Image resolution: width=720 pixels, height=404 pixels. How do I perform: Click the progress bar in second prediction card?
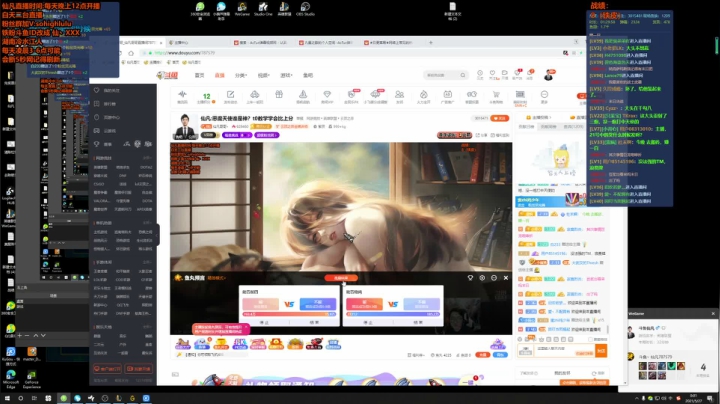393,314
